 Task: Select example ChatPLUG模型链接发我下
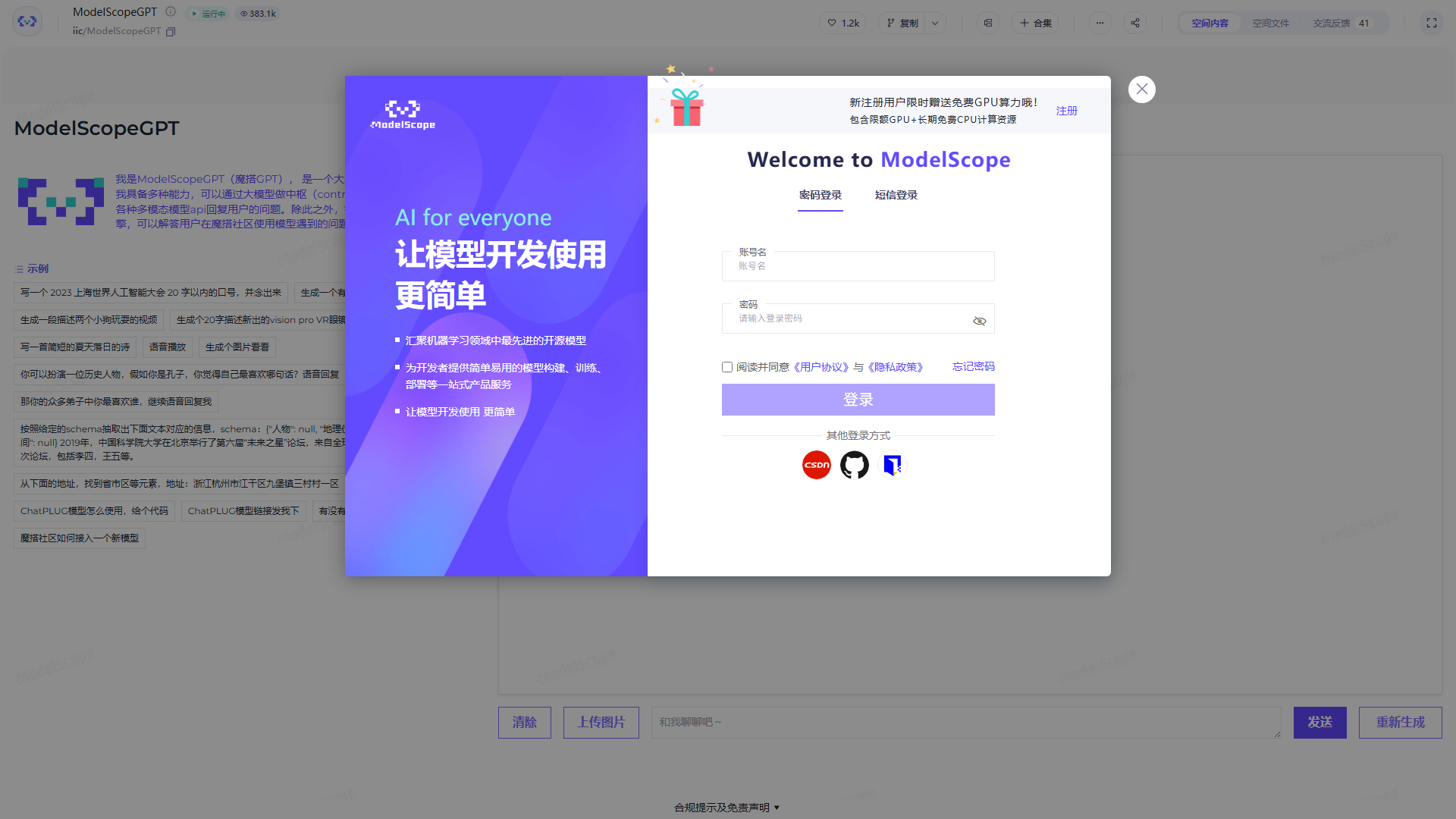[x=243, y=511]
